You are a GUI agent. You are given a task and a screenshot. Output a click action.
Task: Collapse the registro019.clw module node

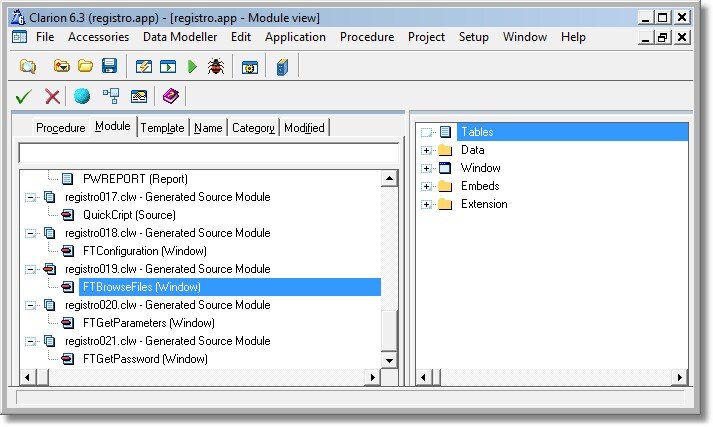click(x=30, y=269)
